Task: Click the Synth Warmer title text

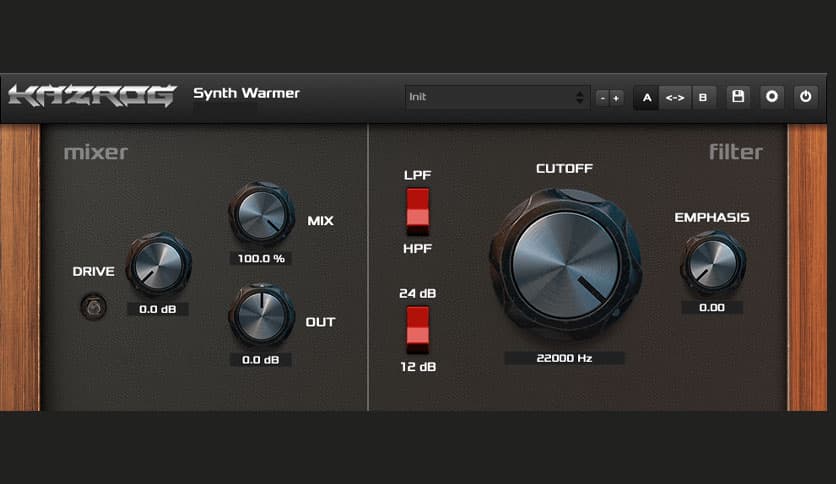Action: [246, 93]
